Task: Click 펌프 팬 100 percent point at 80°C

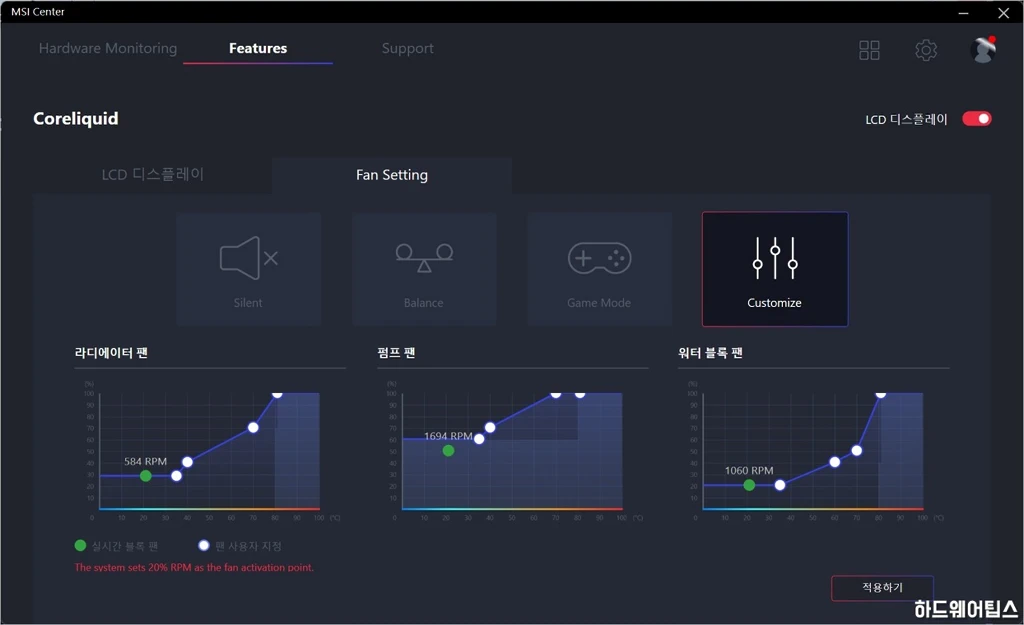Action: 580,393
